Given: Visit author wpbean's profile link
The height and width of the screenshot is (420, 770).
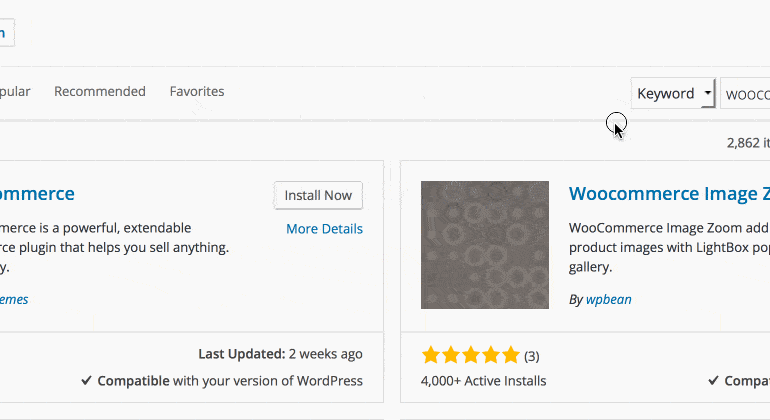Looking at the screenshot, I should (608, 299).
